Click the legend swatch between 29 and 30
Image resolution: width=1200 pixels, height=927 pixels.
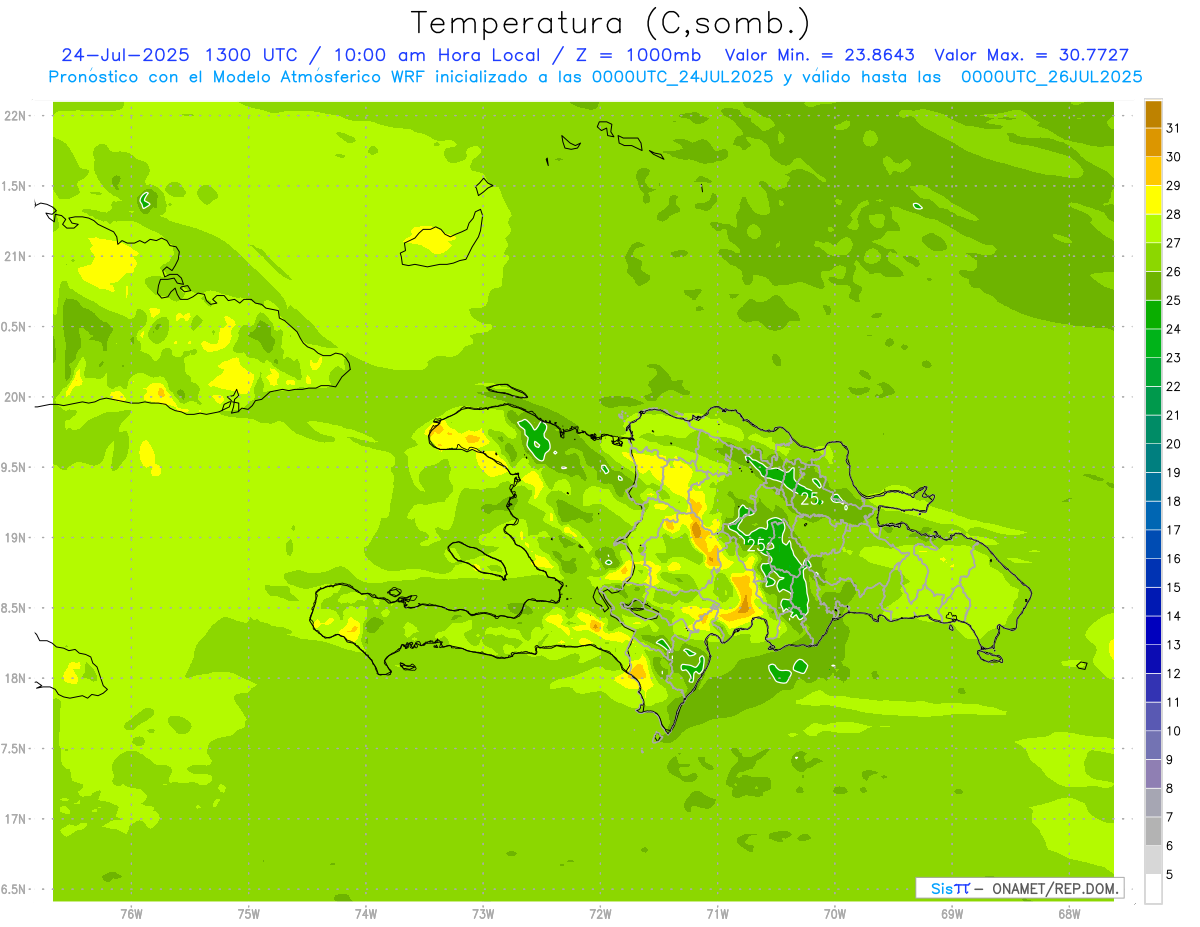1153,171
